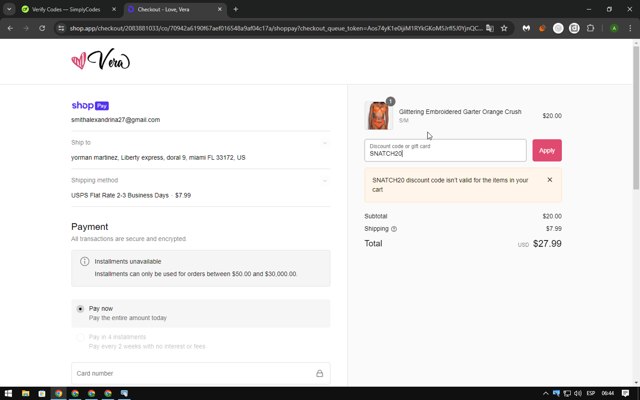Go back with browser back arrow
This screenshot has height=400, width=640.
click(x=10, y=28)
